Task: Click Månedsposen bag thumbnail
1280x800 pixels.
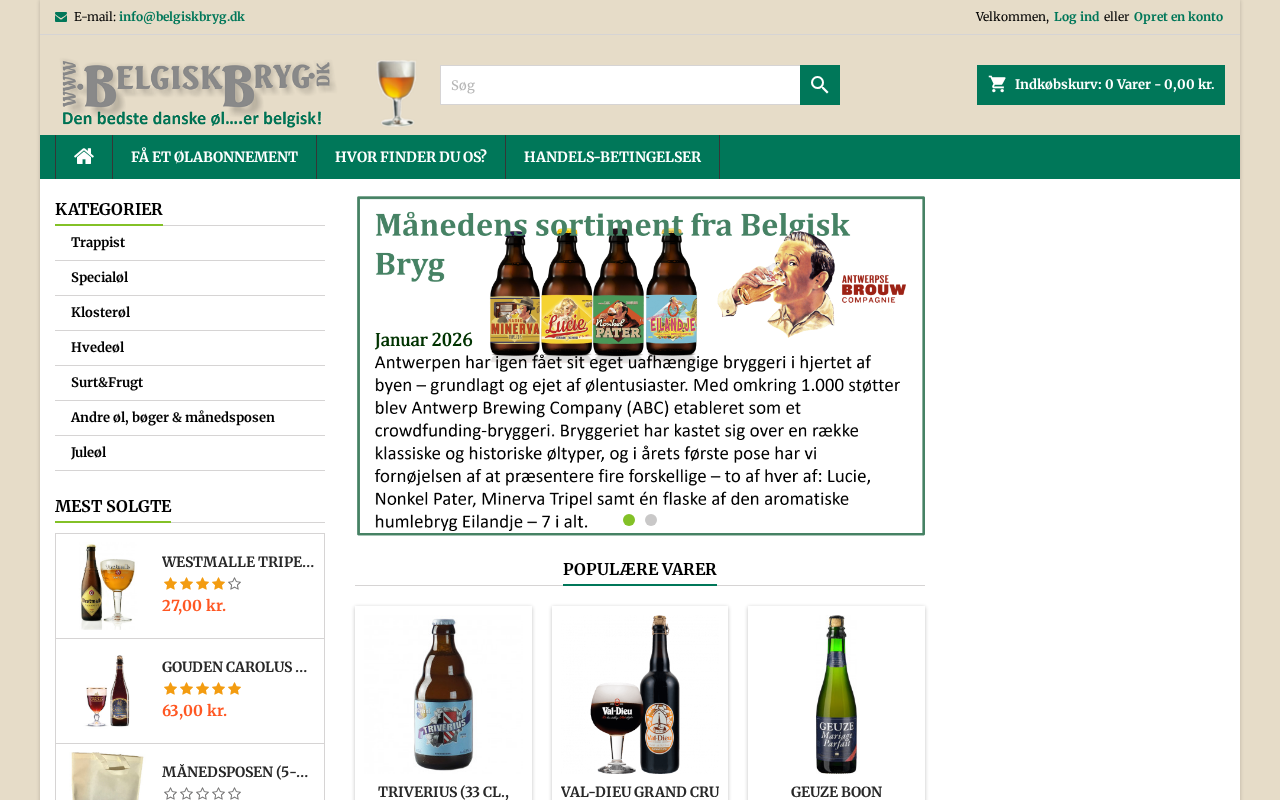Action: [107, 776]
